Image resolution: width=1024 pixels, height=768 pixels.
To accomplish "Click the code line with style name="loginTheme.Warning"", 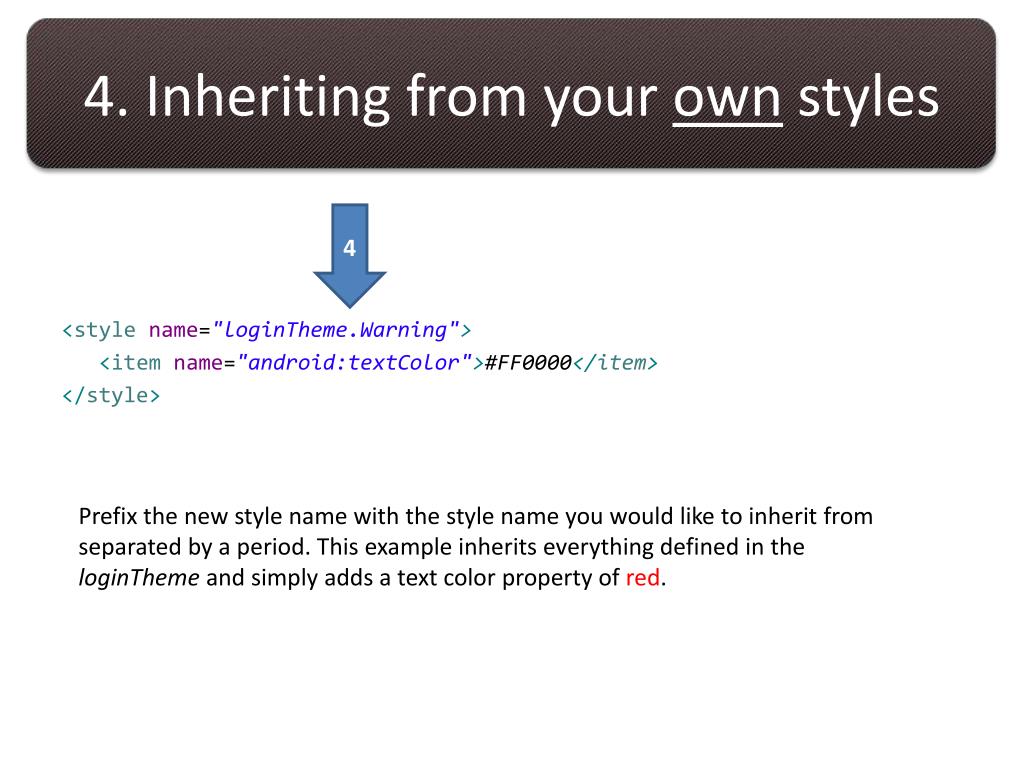I will tap(266, 330).
